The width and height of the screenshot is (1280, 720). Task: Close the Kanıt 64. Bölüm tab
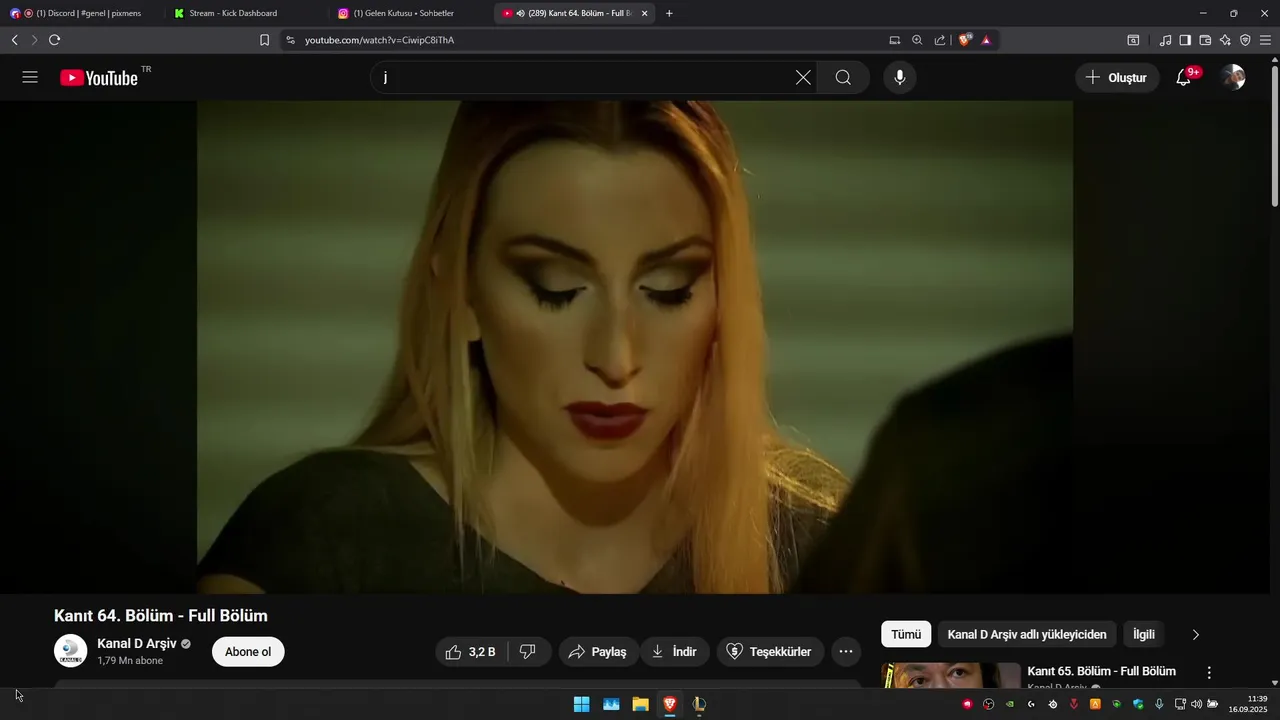click(644, 13)
